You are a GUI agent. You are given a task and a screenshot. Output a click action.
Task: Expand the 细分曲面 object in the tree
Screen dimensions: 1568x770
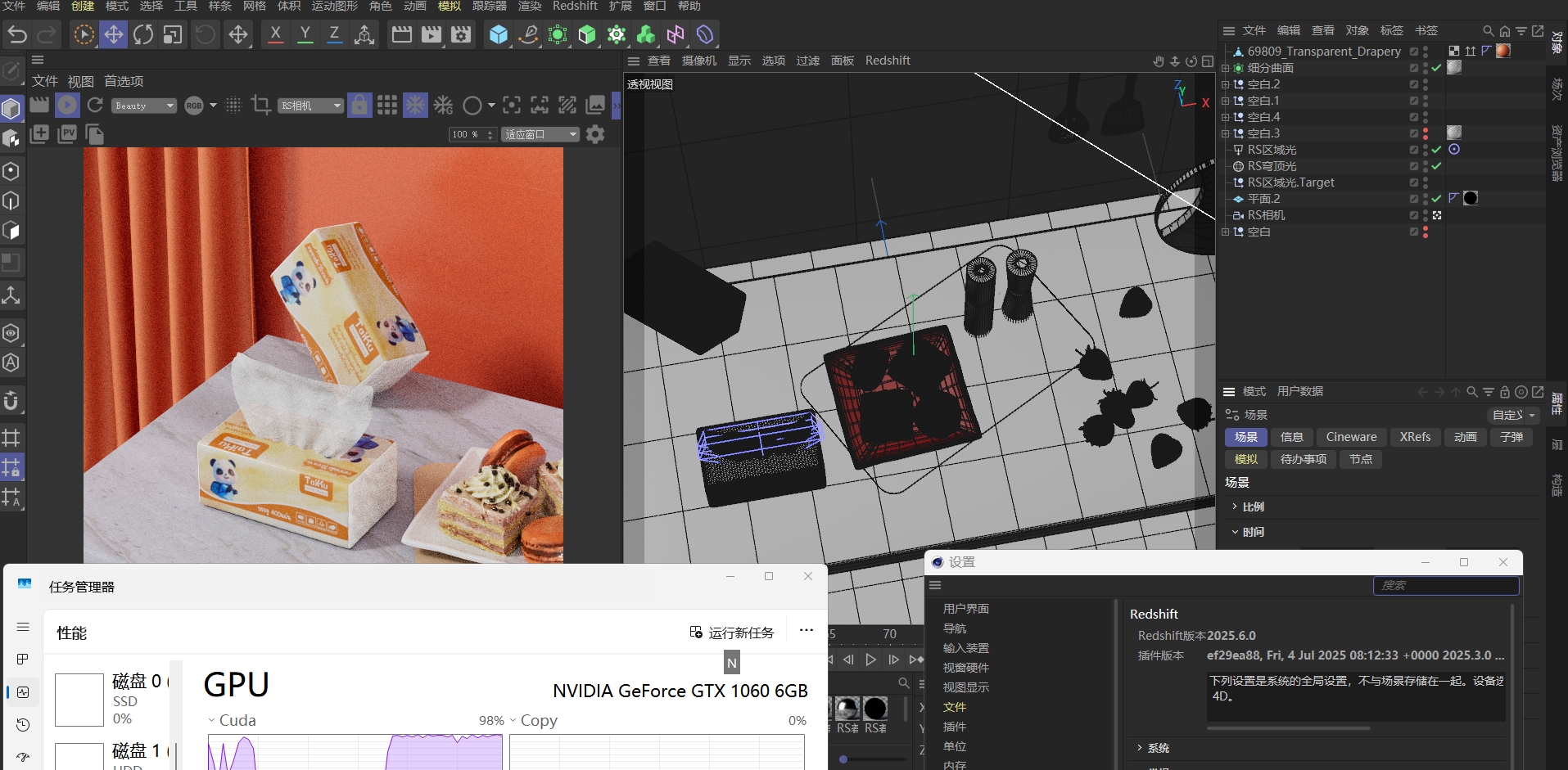pyautogui.click(x=1225, y=68)
